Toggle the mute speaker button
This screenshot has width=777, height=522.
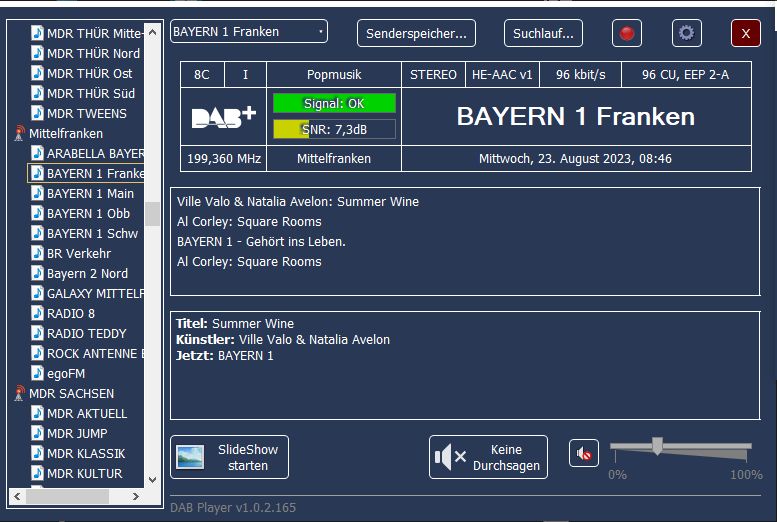(x=584, y=454)
